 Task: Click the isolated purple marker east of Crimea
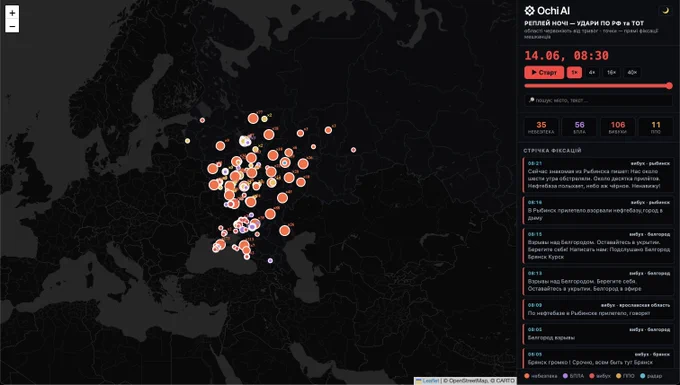pyautogui.click(x=270, y=261)
